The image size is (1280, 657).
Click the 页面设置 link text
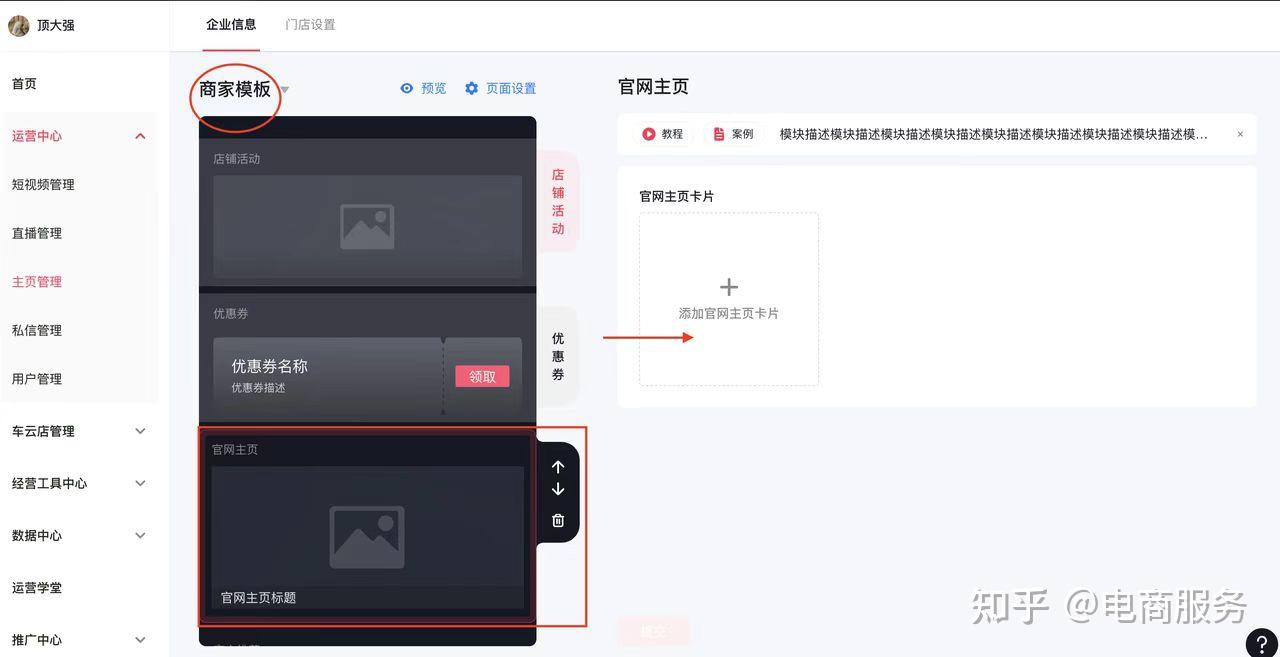(511, 88)
